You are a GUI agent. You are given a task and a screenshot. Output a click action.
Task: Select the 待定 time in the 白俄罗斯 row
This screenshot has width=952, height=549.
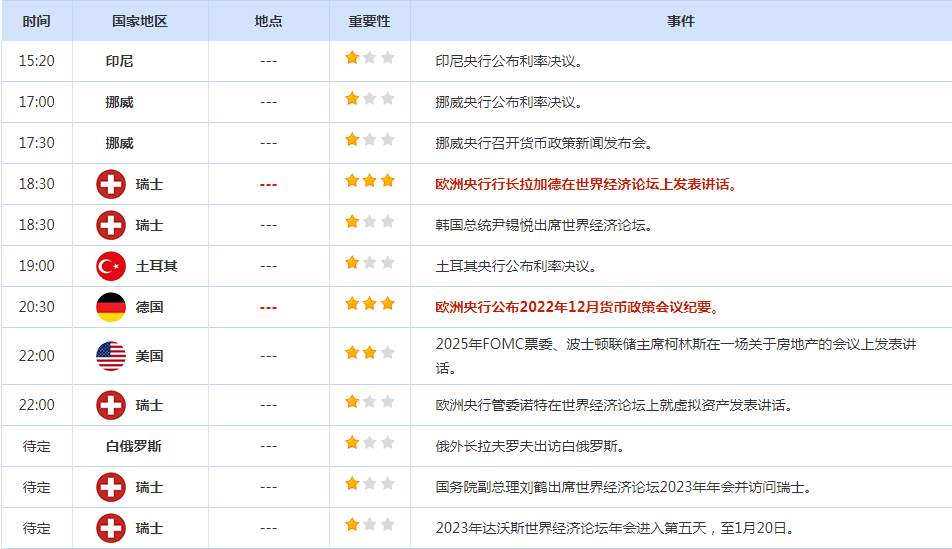[x=36, y=446]
